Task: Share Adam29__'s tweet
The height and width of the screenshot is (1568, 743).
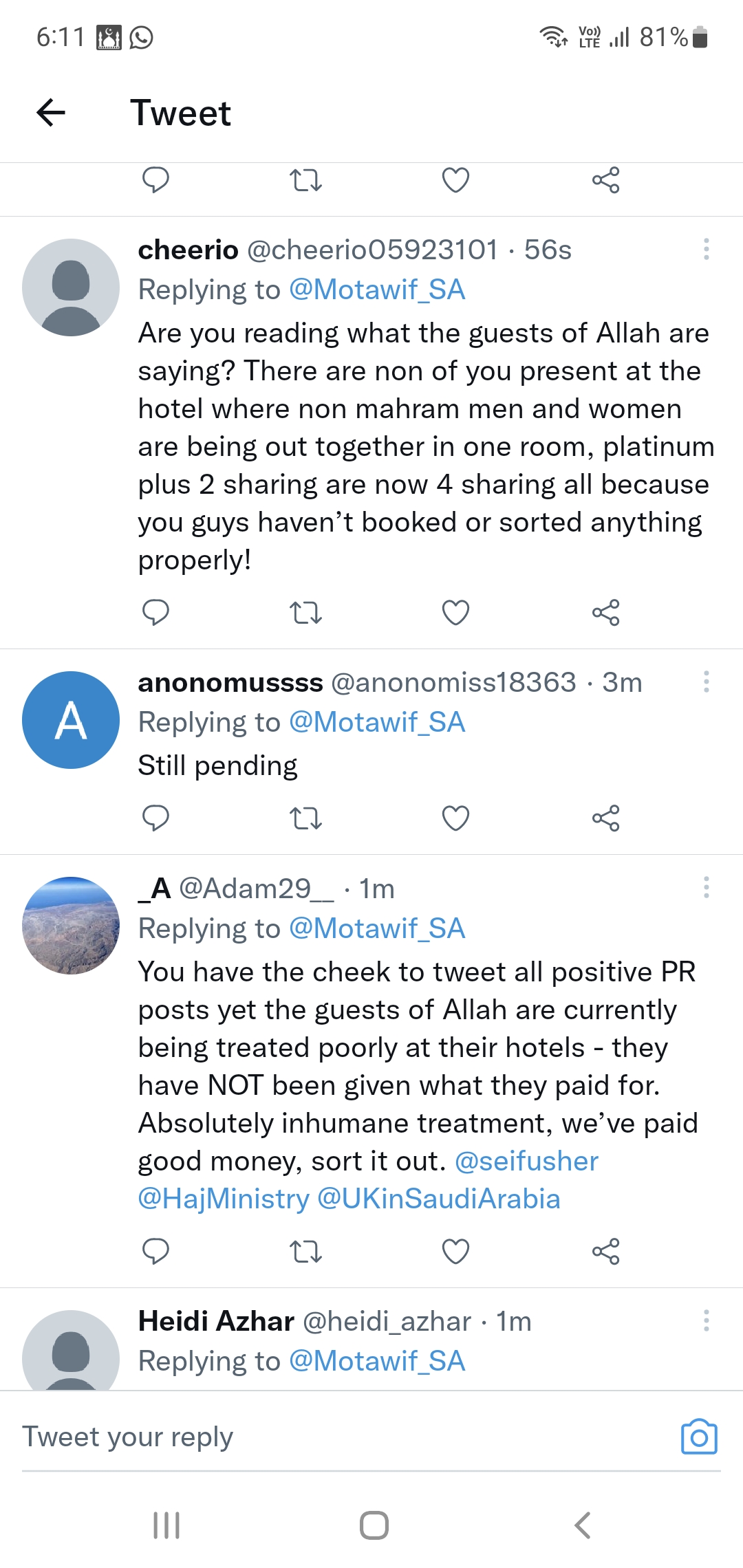Action: tap(605, 1251)
